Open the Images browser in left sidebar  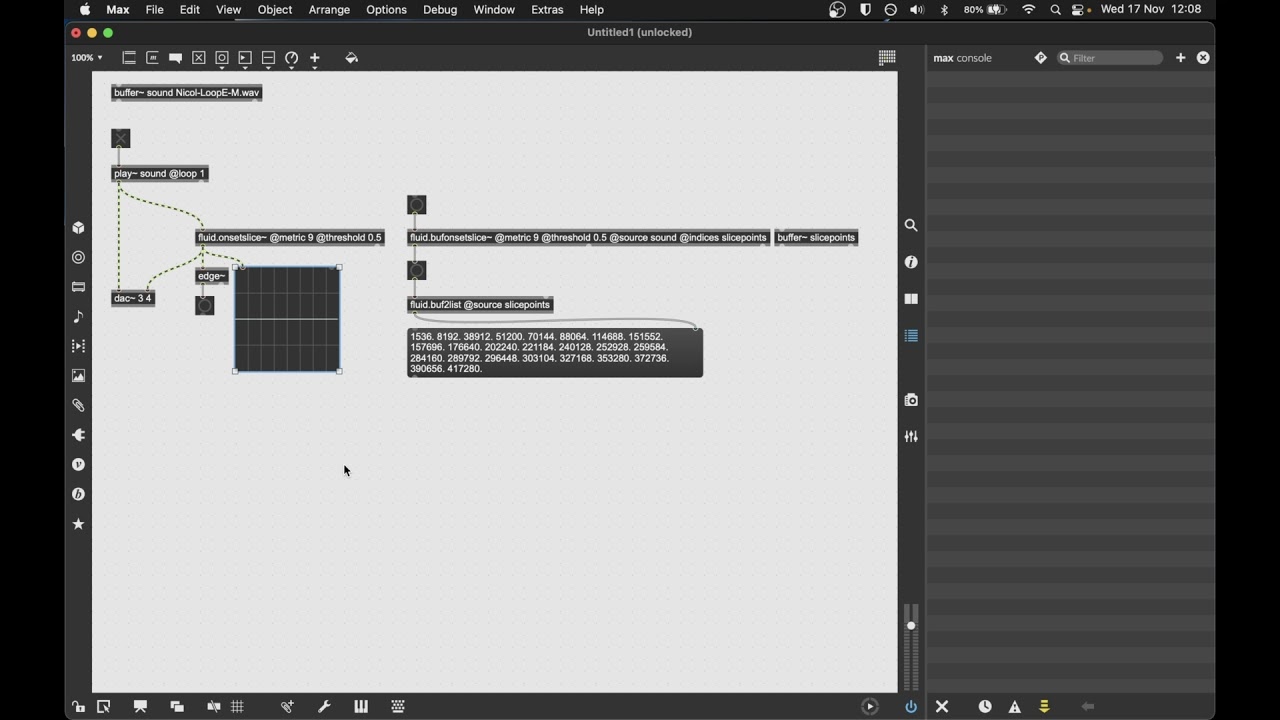coord(79,376)
